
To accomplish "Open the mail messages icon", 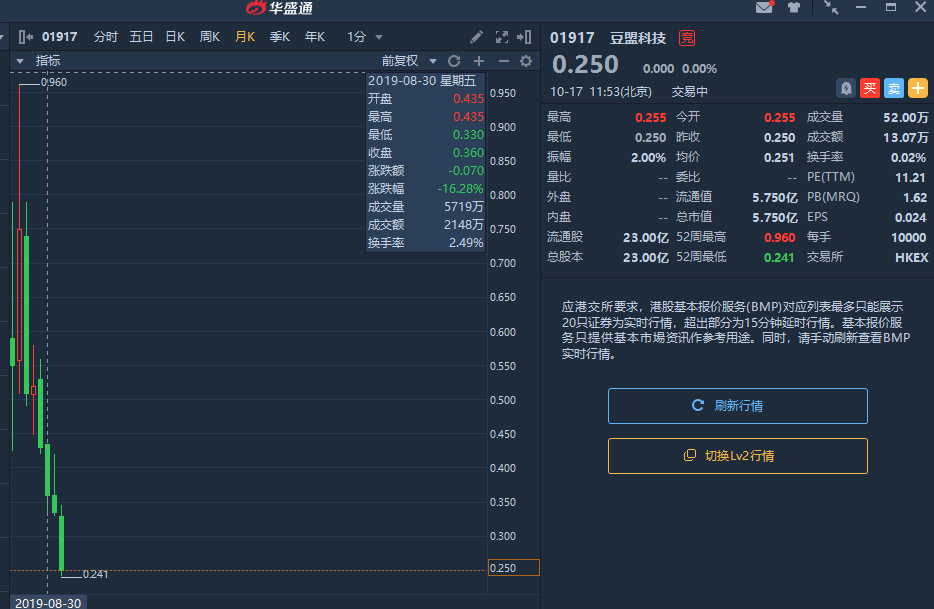I will [x=764, y=7].
